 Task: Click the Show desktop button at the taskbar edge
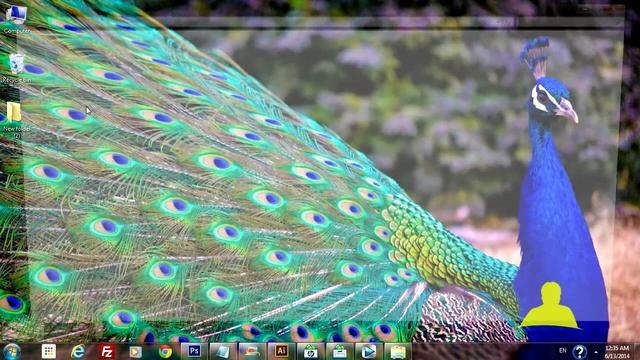tap(637, 351)
